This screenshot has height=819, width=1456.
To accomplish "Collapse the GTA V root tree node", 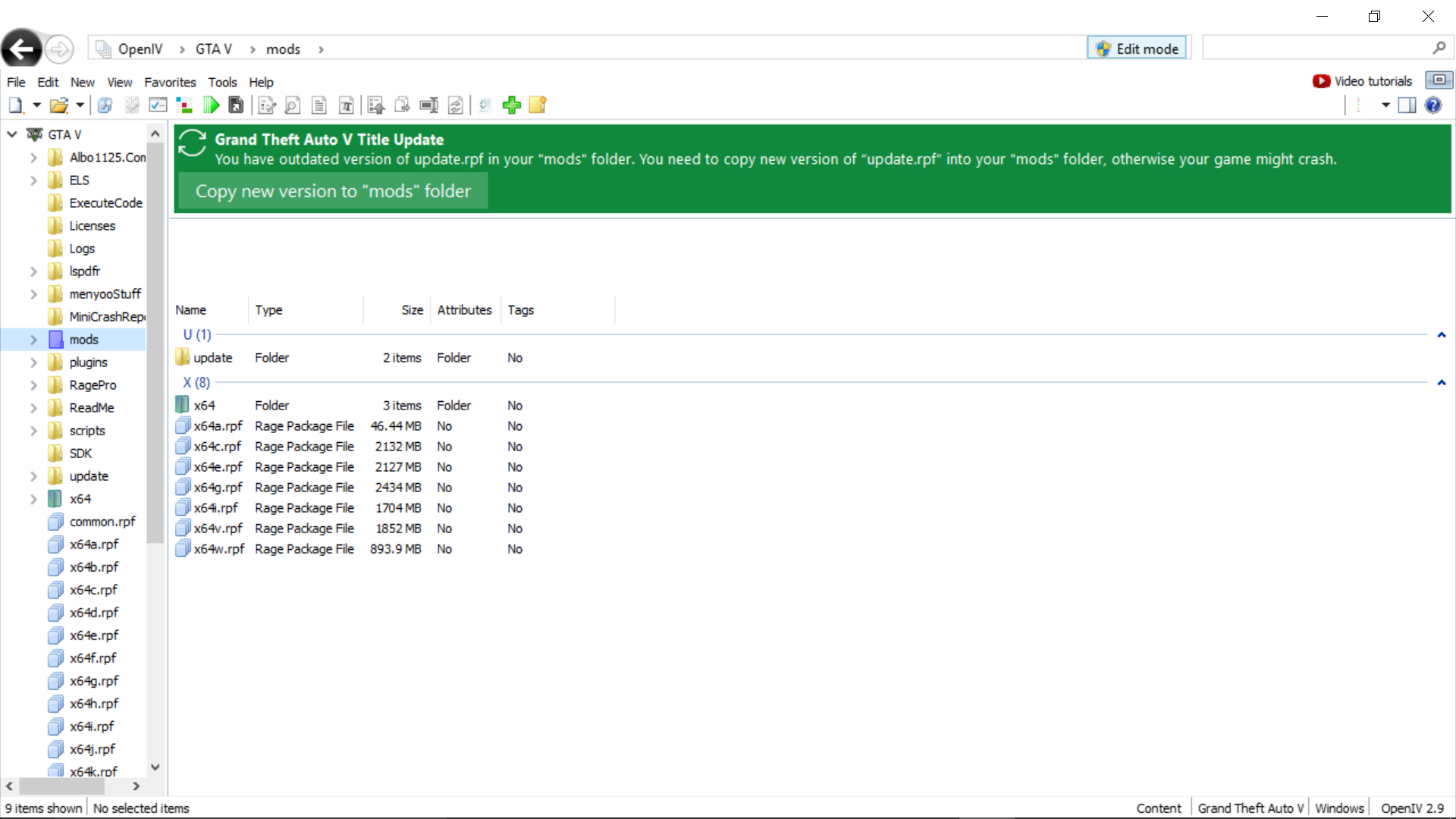I will point(12,134).
